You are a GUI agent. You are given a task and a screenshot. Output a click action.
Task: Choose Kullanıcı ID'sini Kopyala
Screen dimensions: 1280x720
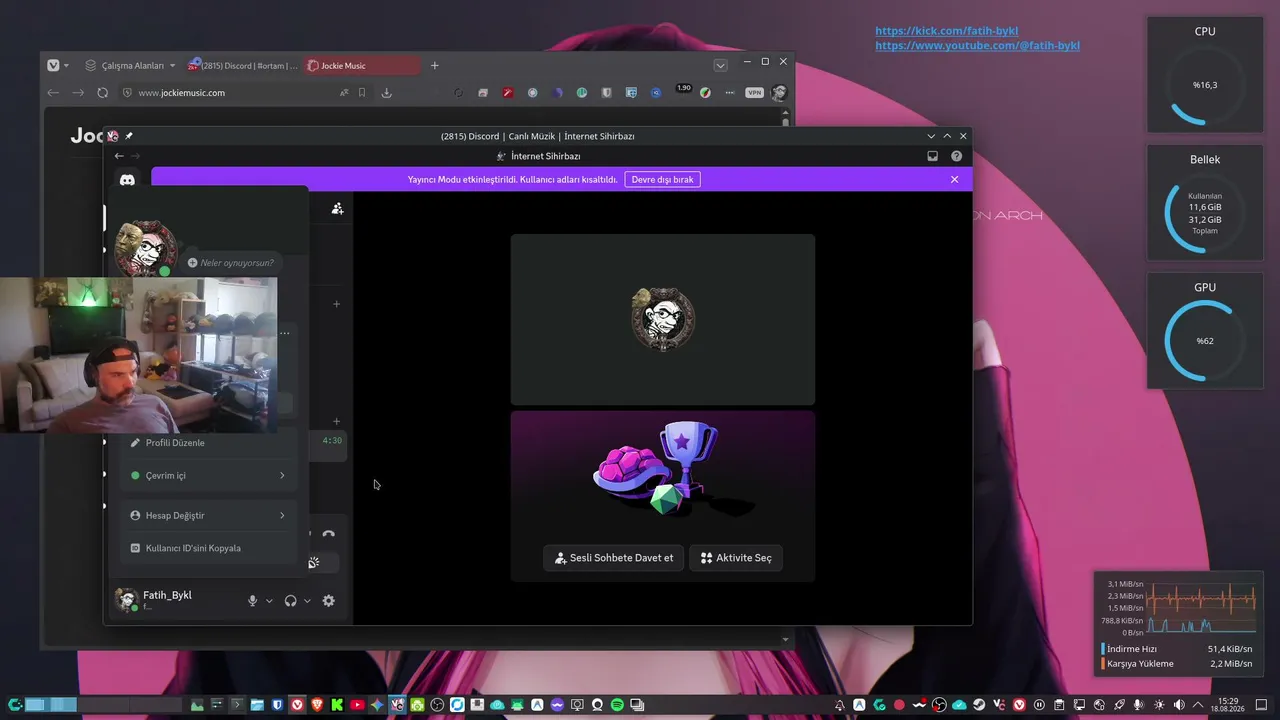tap(209, 548)
